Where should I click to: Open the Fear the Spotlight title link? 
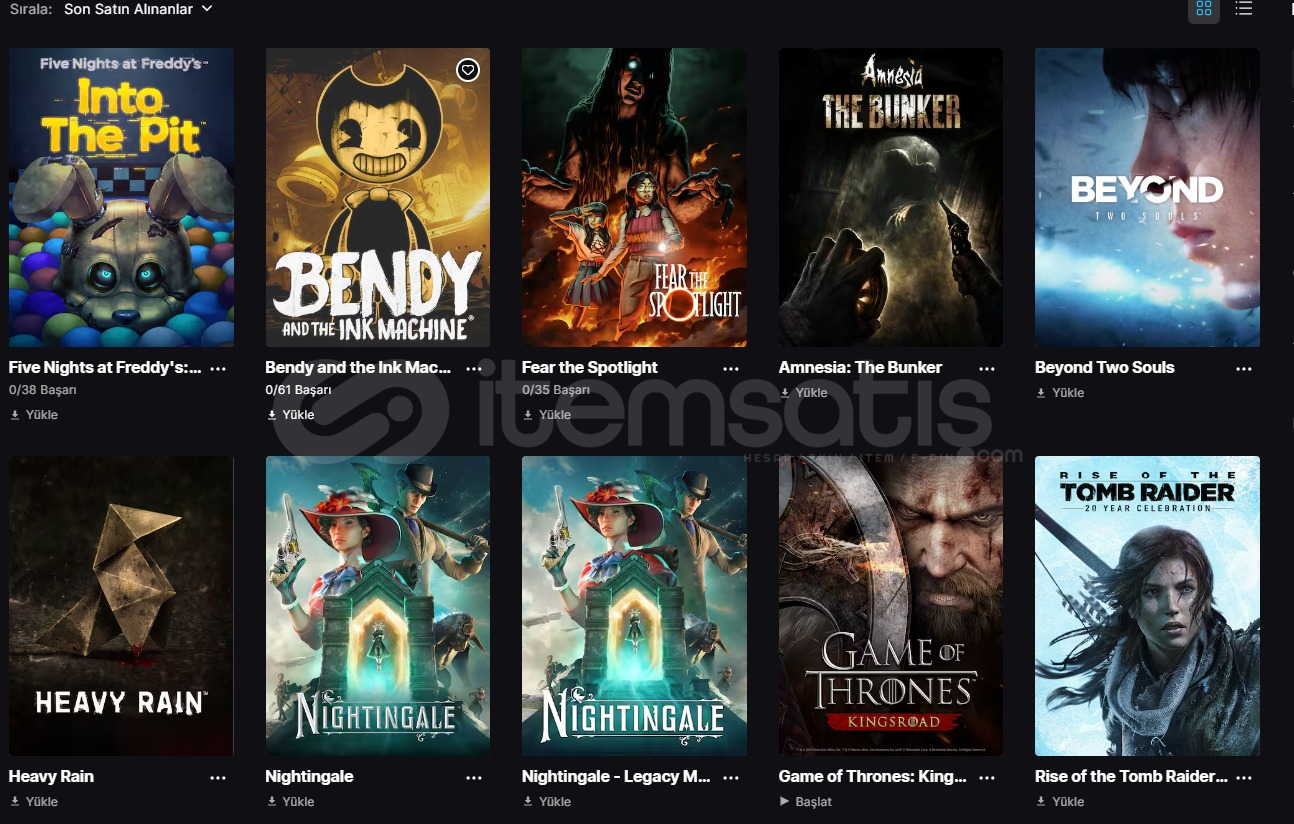[590, 367]
